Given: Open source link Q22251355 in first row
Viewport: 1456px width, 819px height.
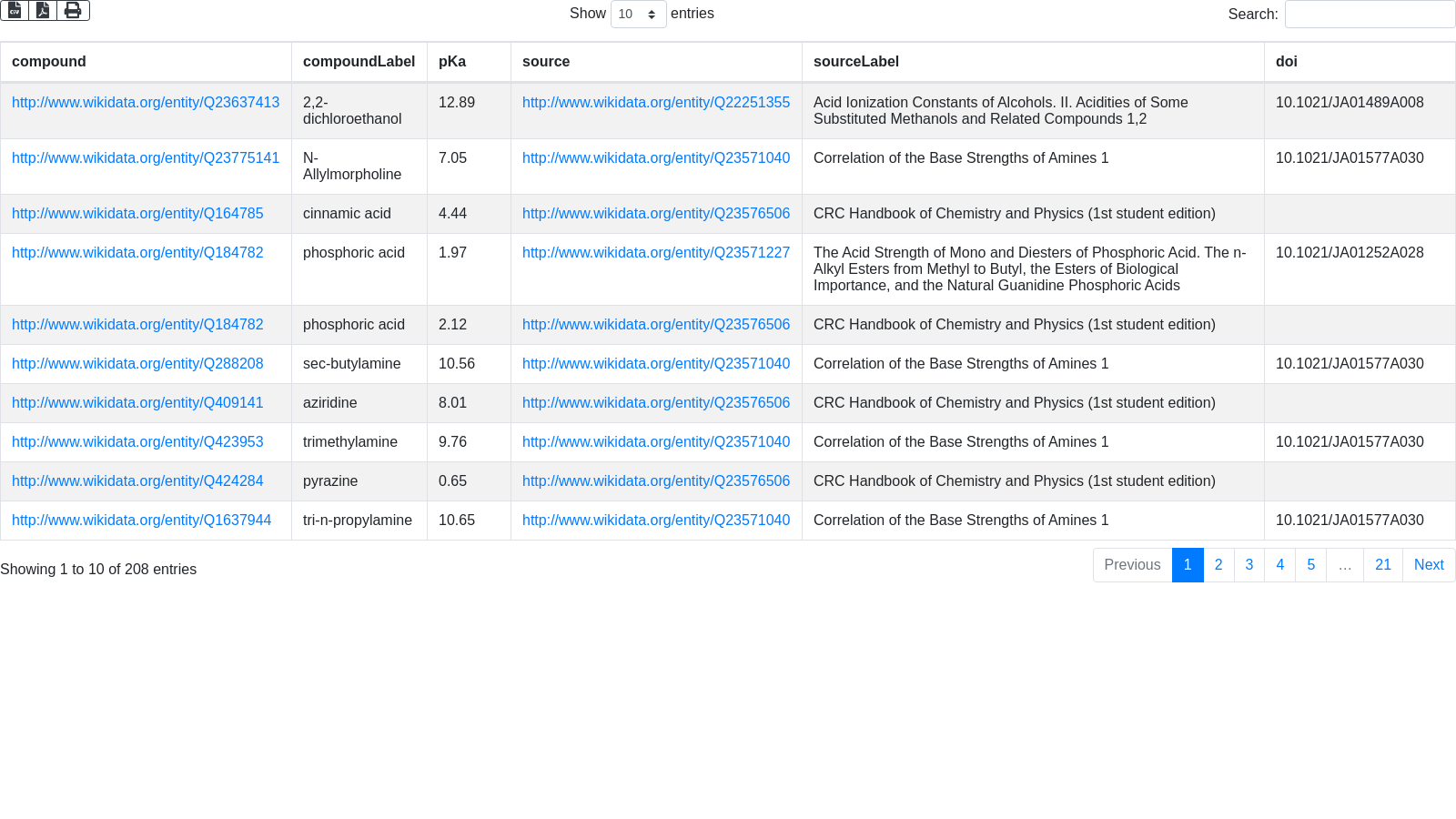Looking at the screenshot, I should pyautogui.click(x=656, y=103).
